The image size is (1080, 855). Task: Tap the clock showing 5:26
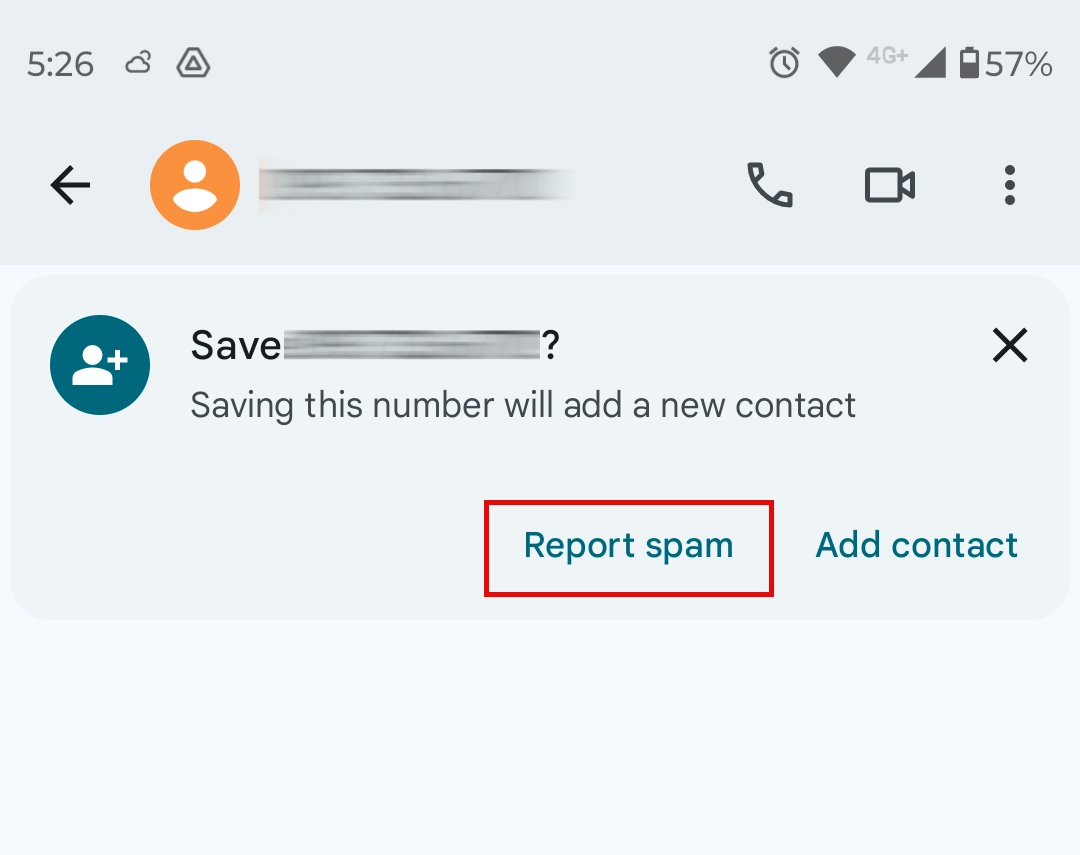point(59,62)
